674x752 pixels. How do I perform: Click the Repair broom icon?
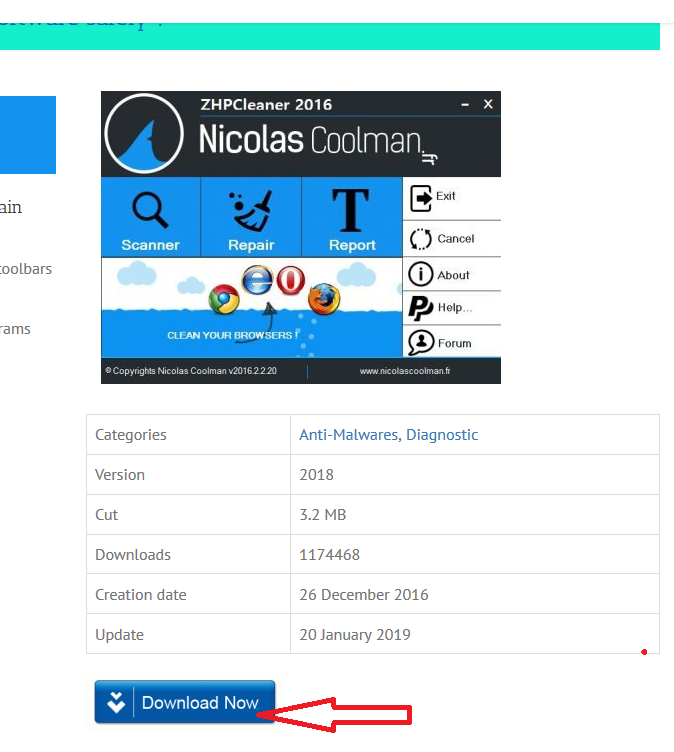[251, 211]
